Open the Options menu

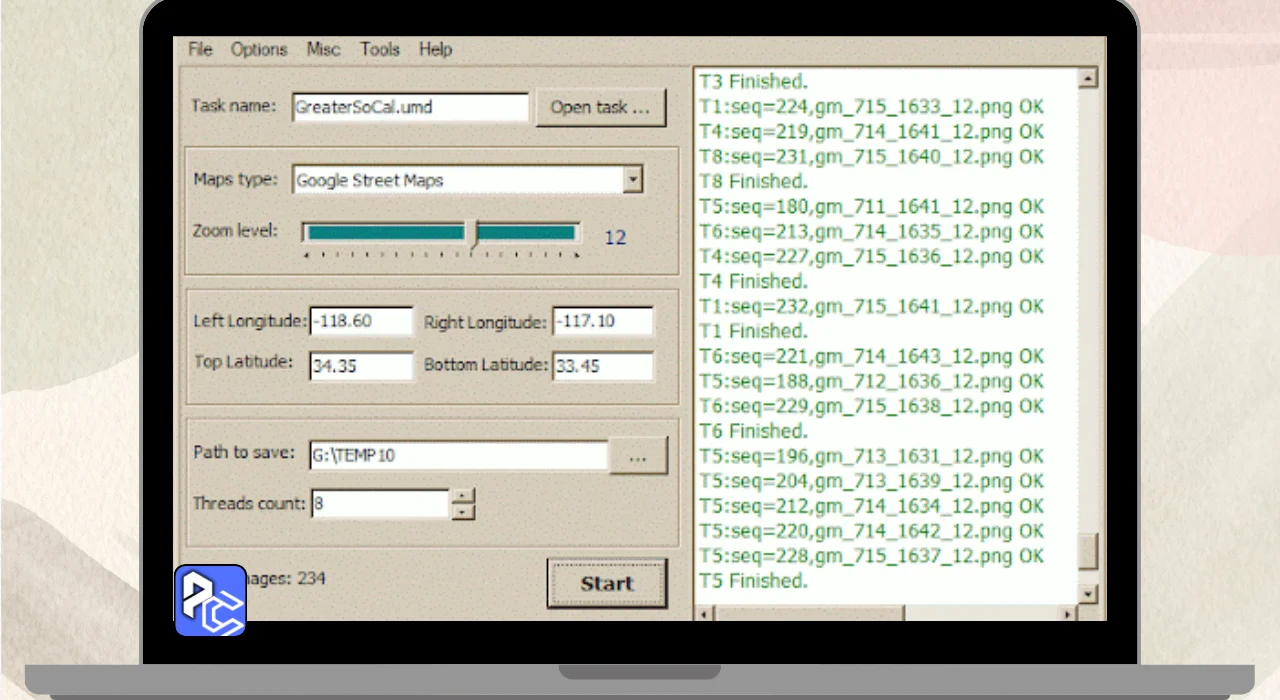259,49
